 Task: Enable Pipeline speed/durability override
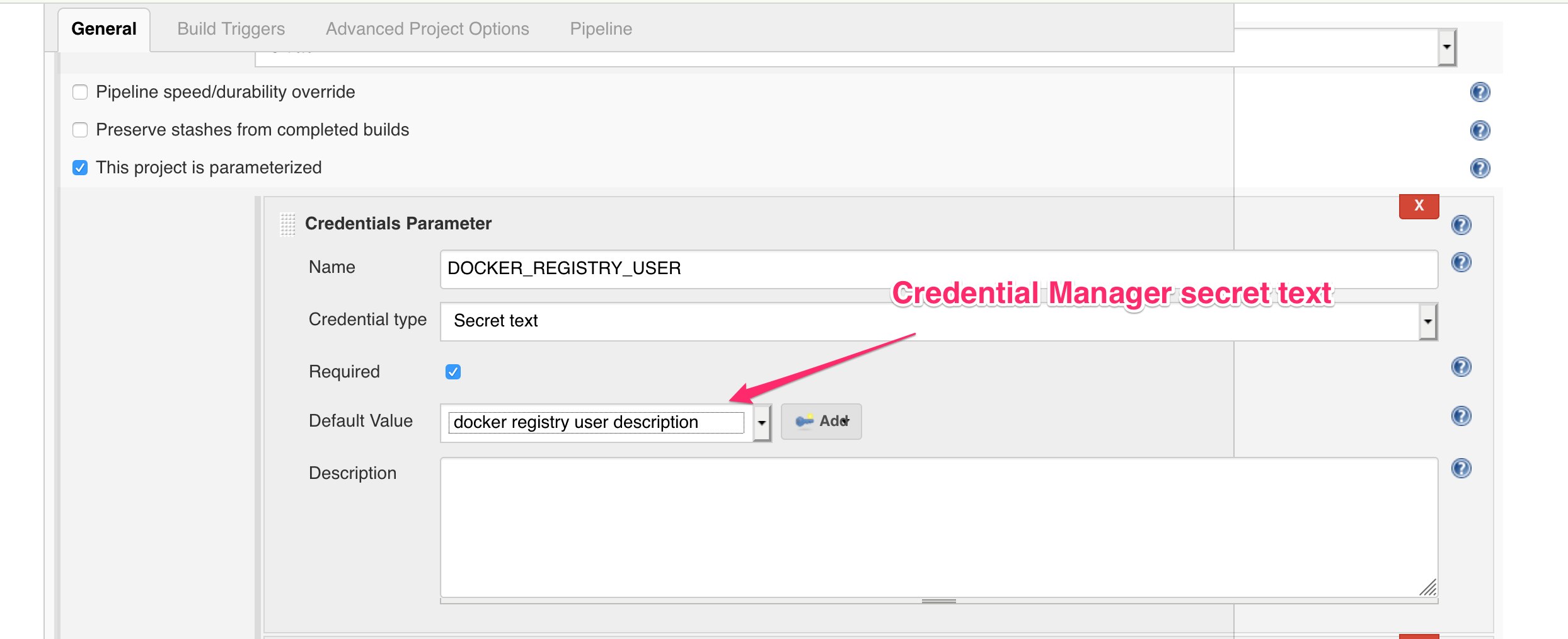[x=80, y=92]
